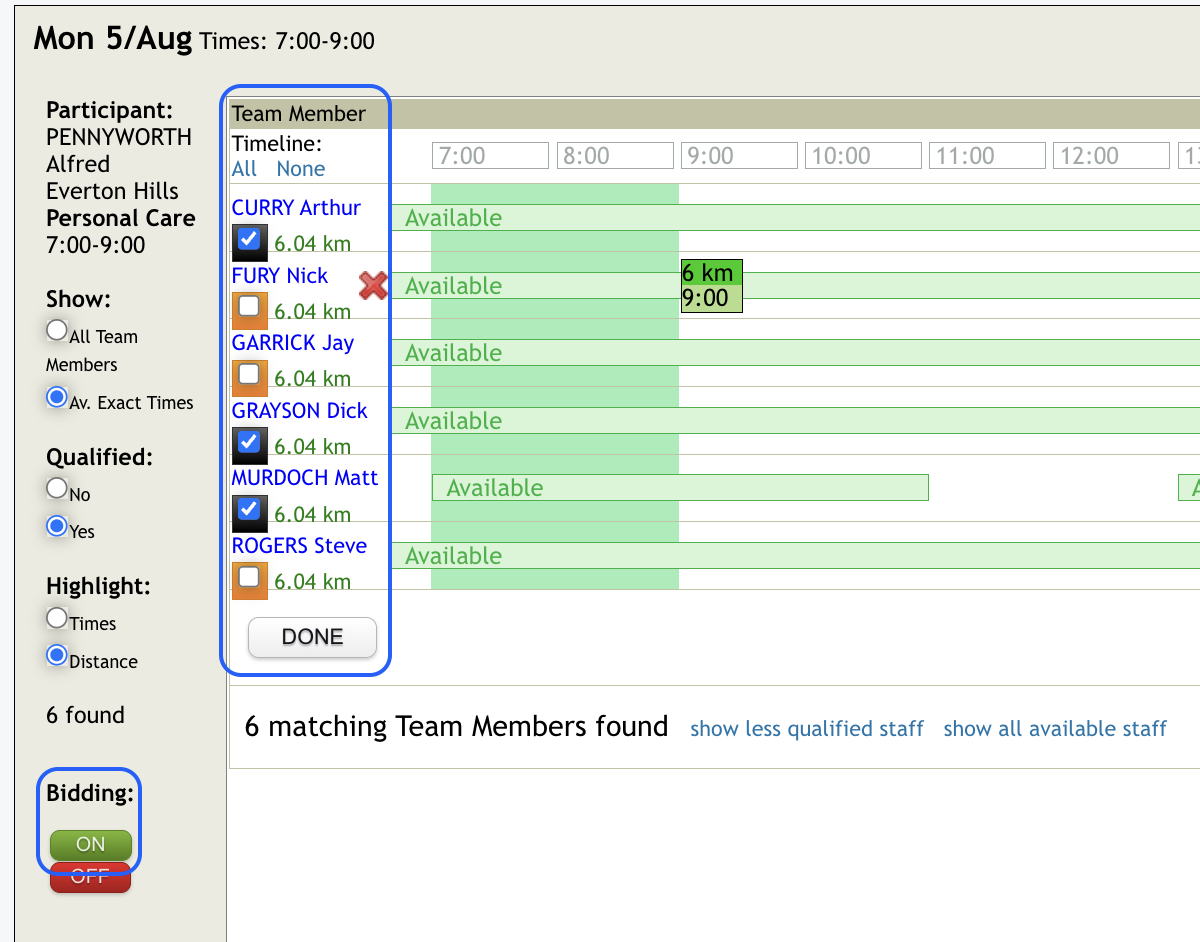Viewport: 1200px width, 942px height.
Task: Uncheck MURDOCH Matt's checkbox
Action: pyautogui.click(x=249, y=510)
